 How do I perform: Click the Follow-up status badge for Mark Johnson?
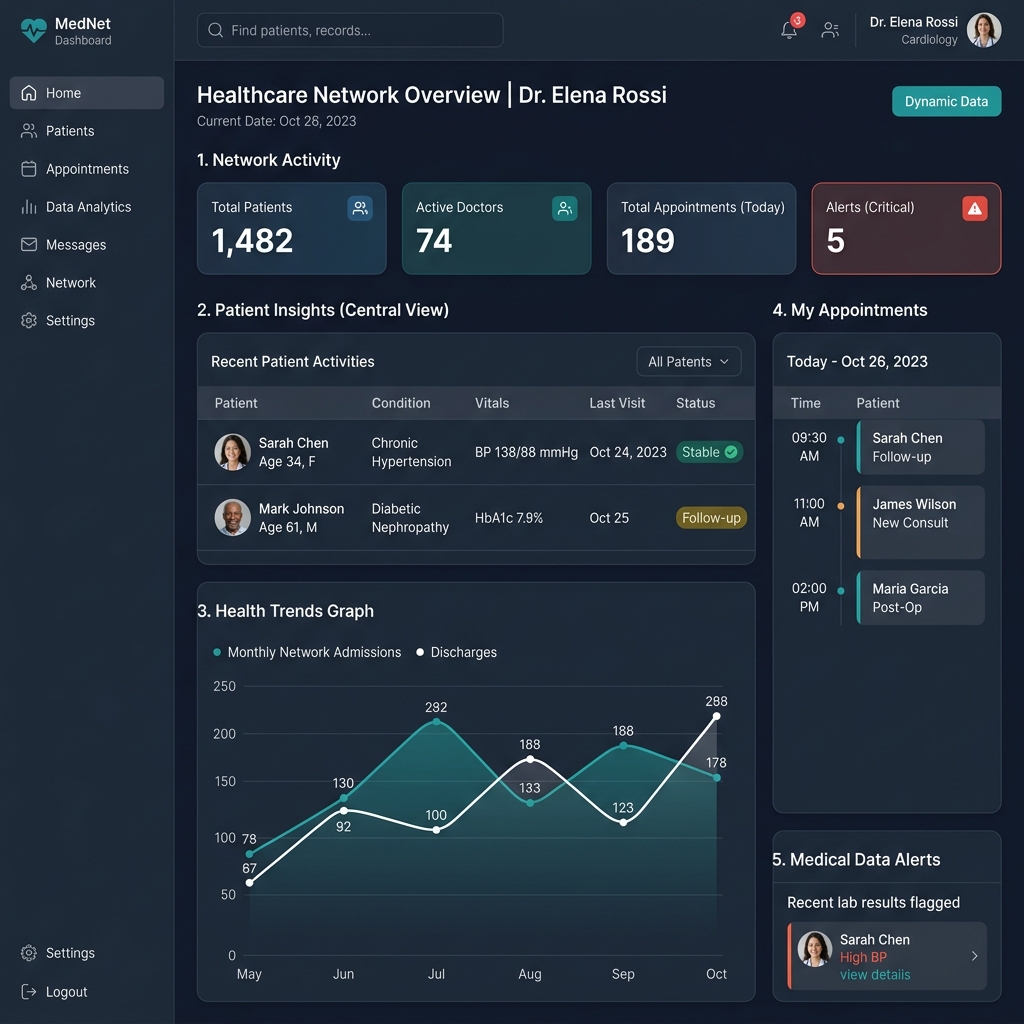point(711,518)
